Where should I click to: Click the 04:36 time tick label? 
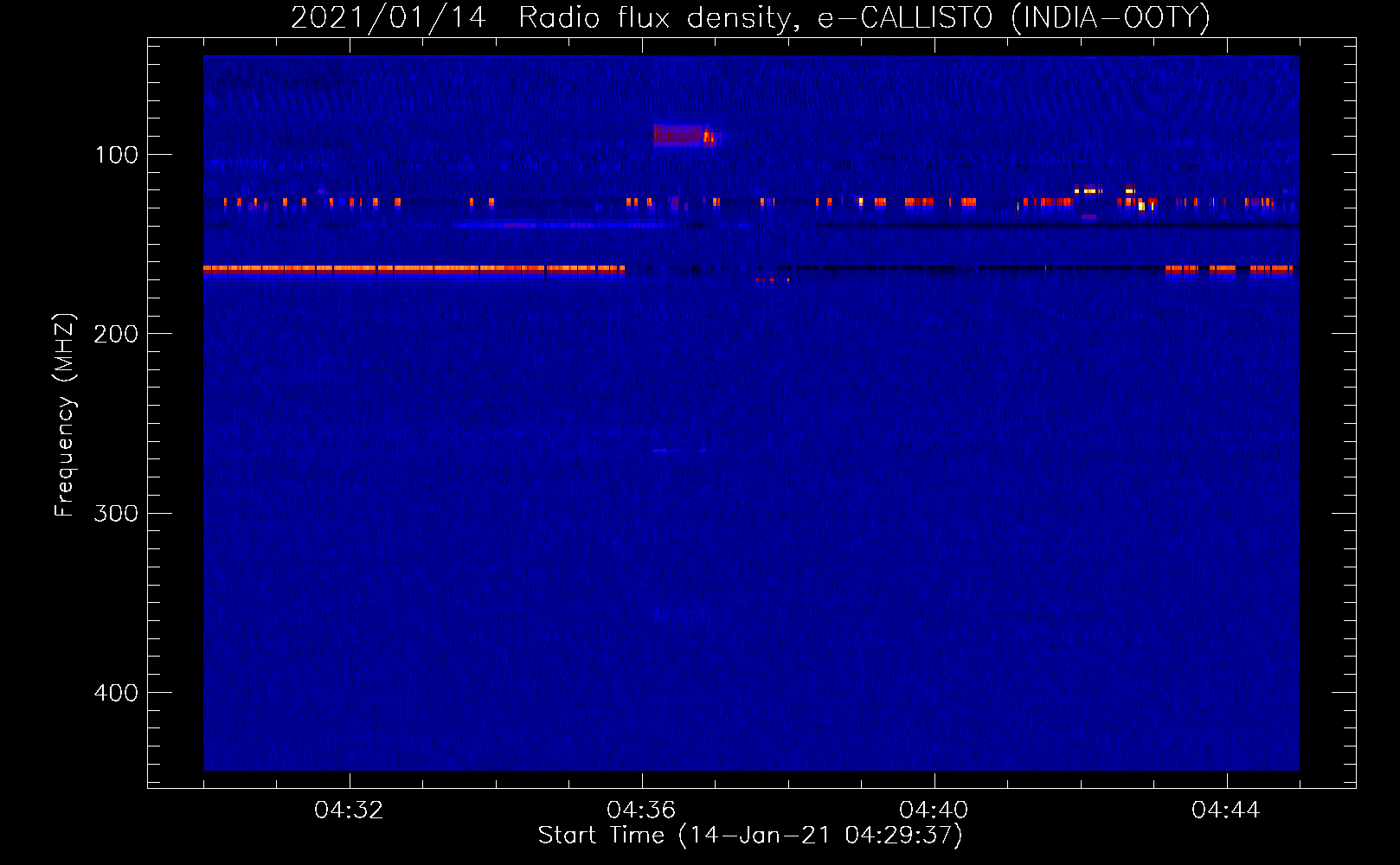641,811
